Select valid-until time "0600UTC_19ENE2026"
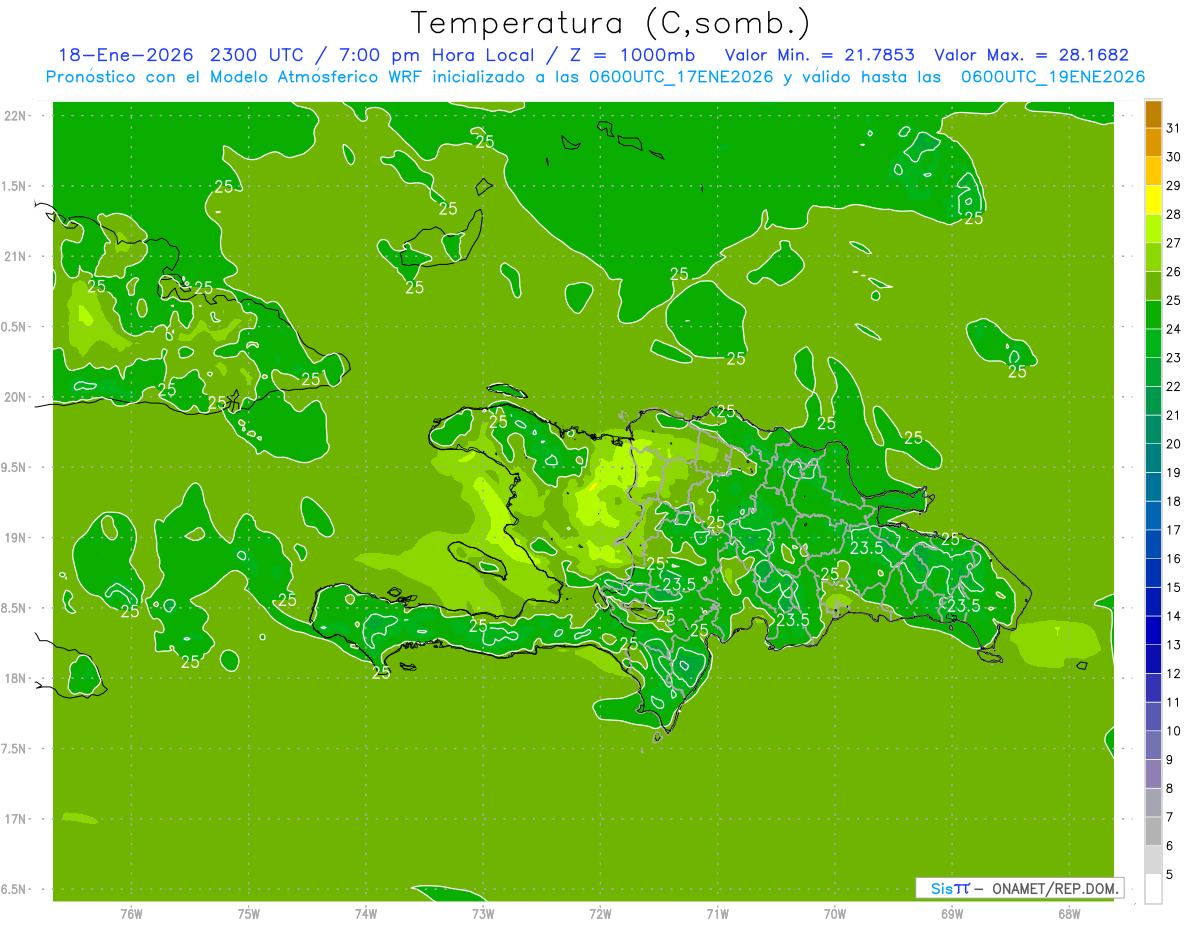This screenshot has width=1200, height=927. tap(1052, 77)
